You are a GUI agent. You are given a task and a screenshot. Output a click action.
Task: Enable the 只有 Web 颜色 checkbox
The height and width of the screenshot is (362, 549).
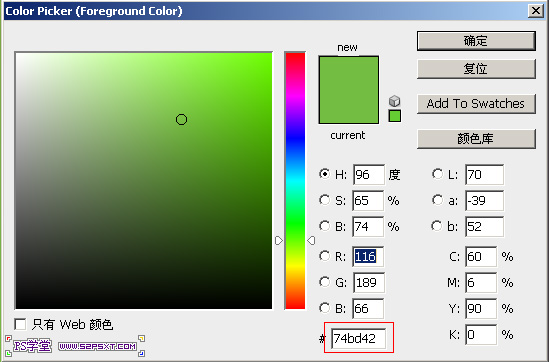click(20, 324)
